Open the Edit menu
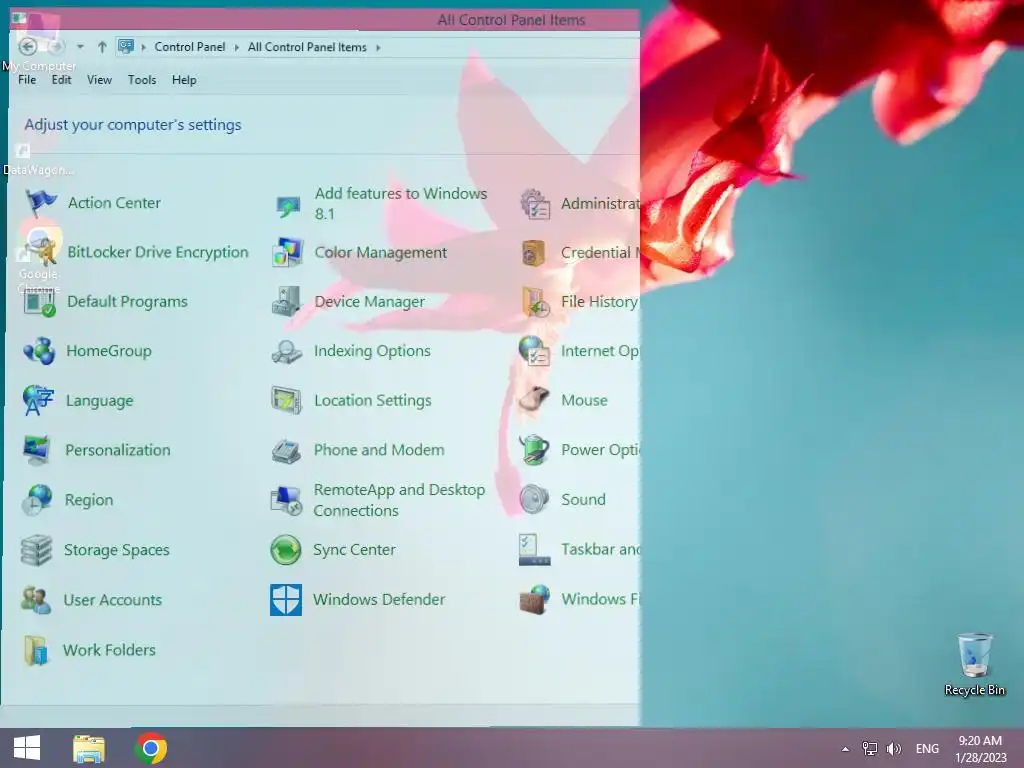Screen dimensions: 1024x768 (61, 80)
